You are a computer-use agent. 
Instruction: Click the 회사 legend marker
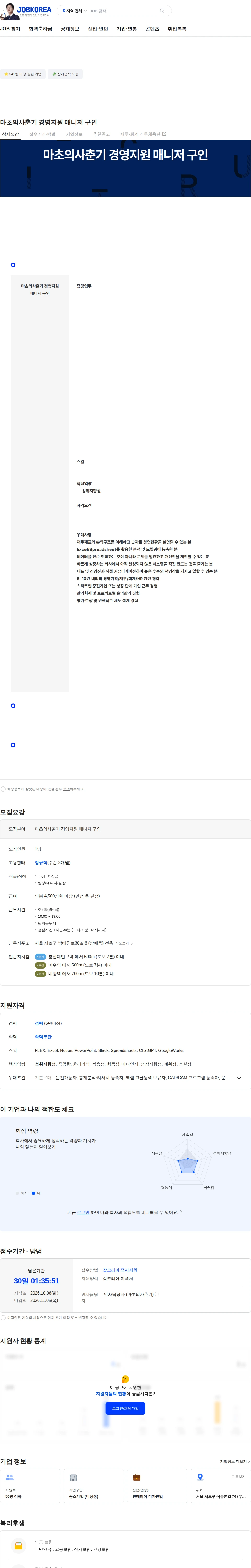click(17, 1193)
